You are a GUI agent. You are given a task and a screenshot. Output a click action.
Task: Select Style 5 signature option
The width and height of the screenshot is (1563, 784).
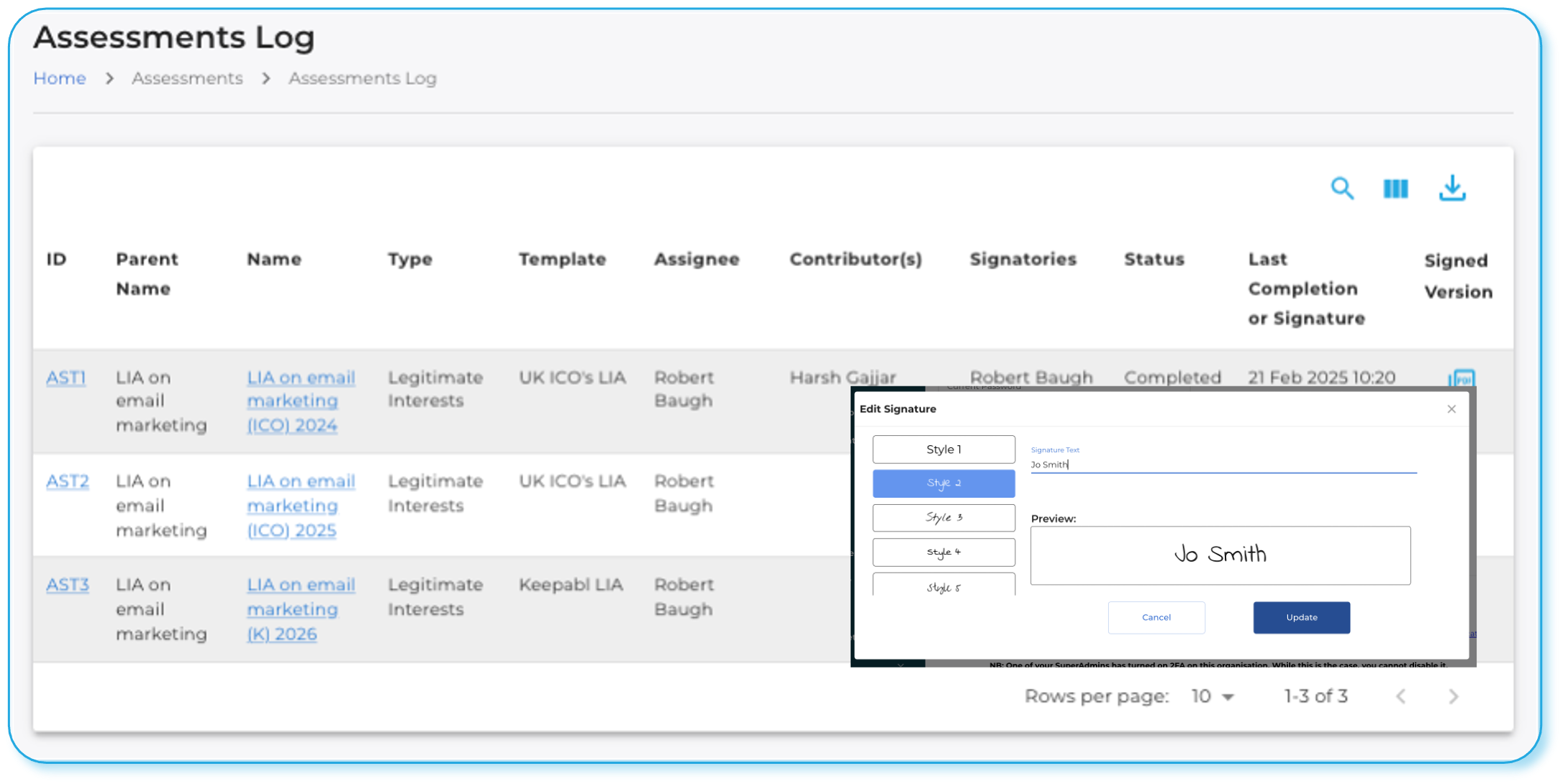pos(943,585)
